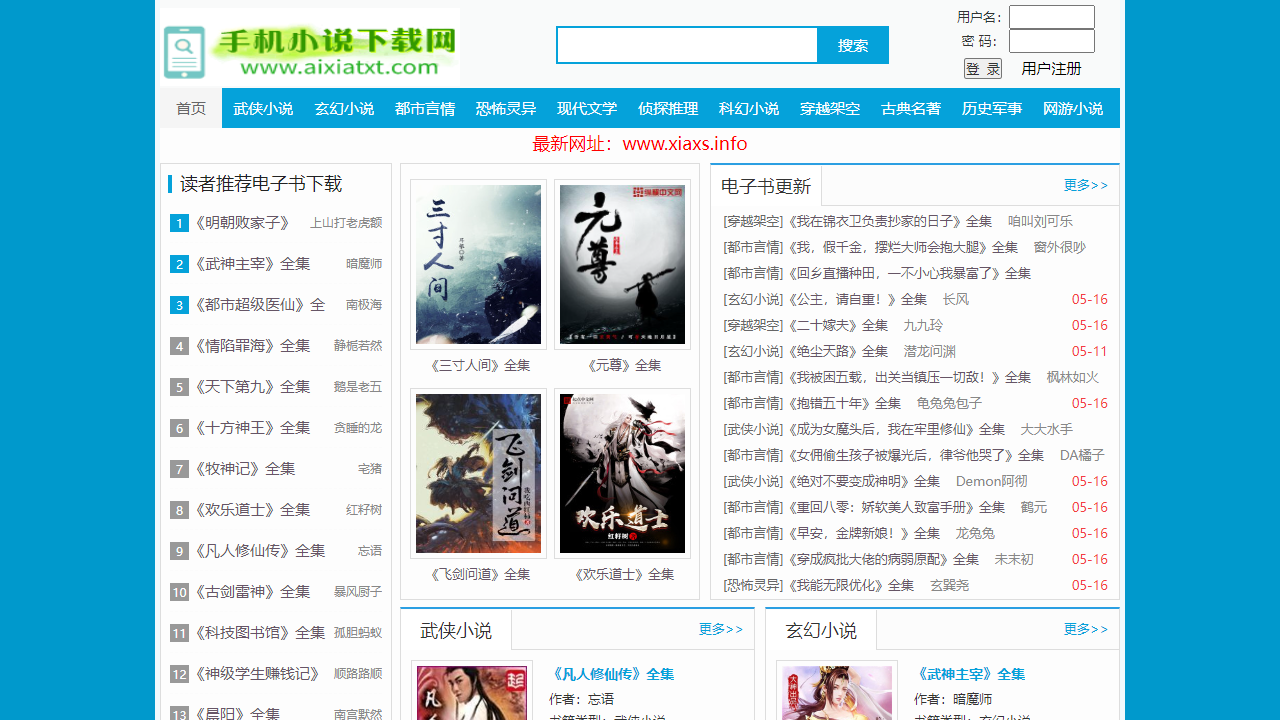This screenshot has height=720, width=1280.
Task: Open 《神级学生赚钱记》 in the recommended list
Action: 256,674
